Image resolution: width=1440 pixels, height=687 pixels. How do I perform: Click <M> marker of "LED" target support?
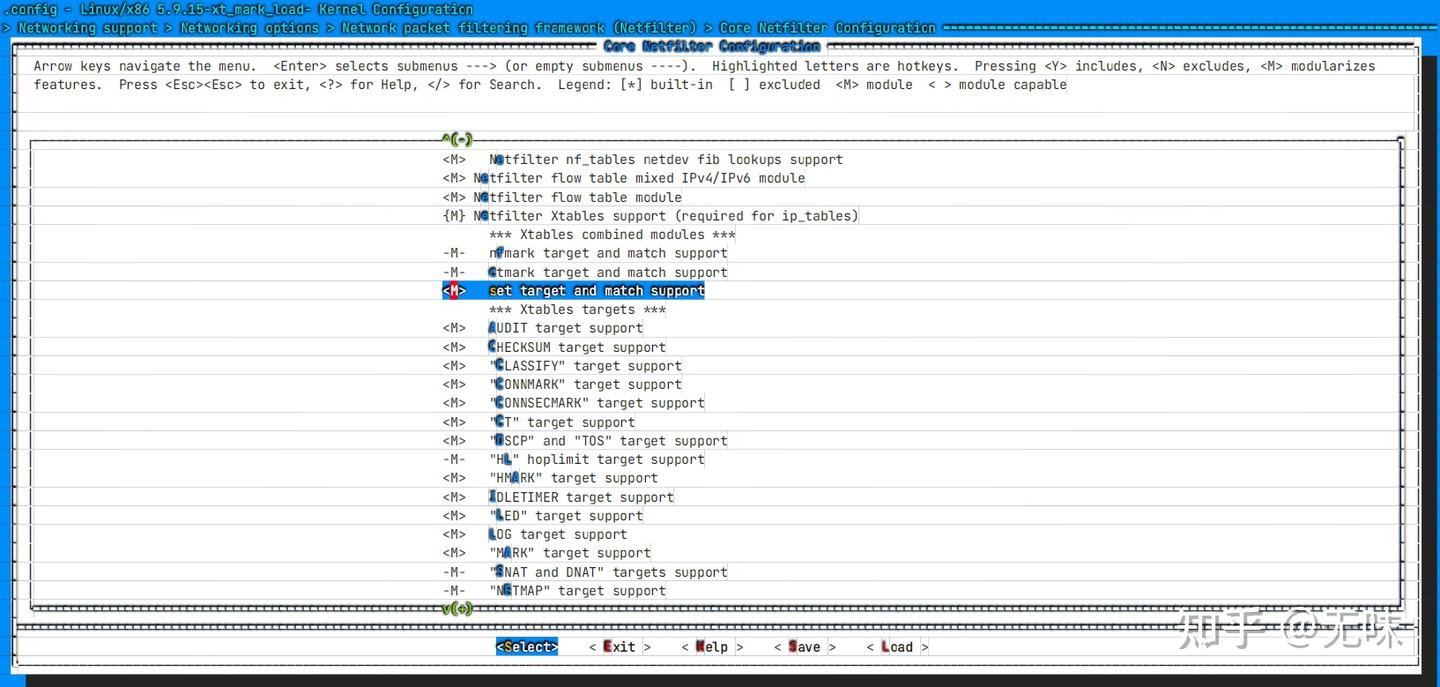[454, 516]
